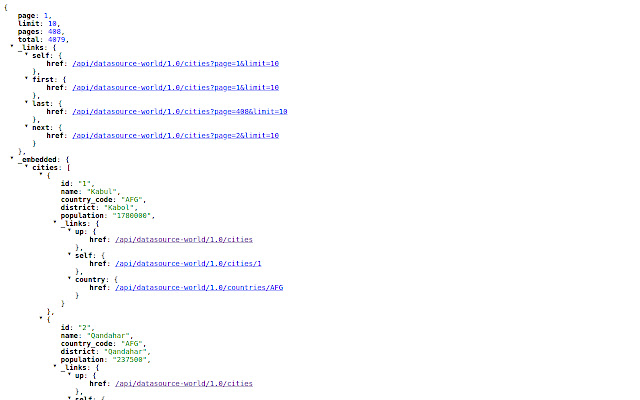Viewport: 640px width, 400px height.
Task: Open Qandahar's up href to /cities
Action: pos(184,384)
